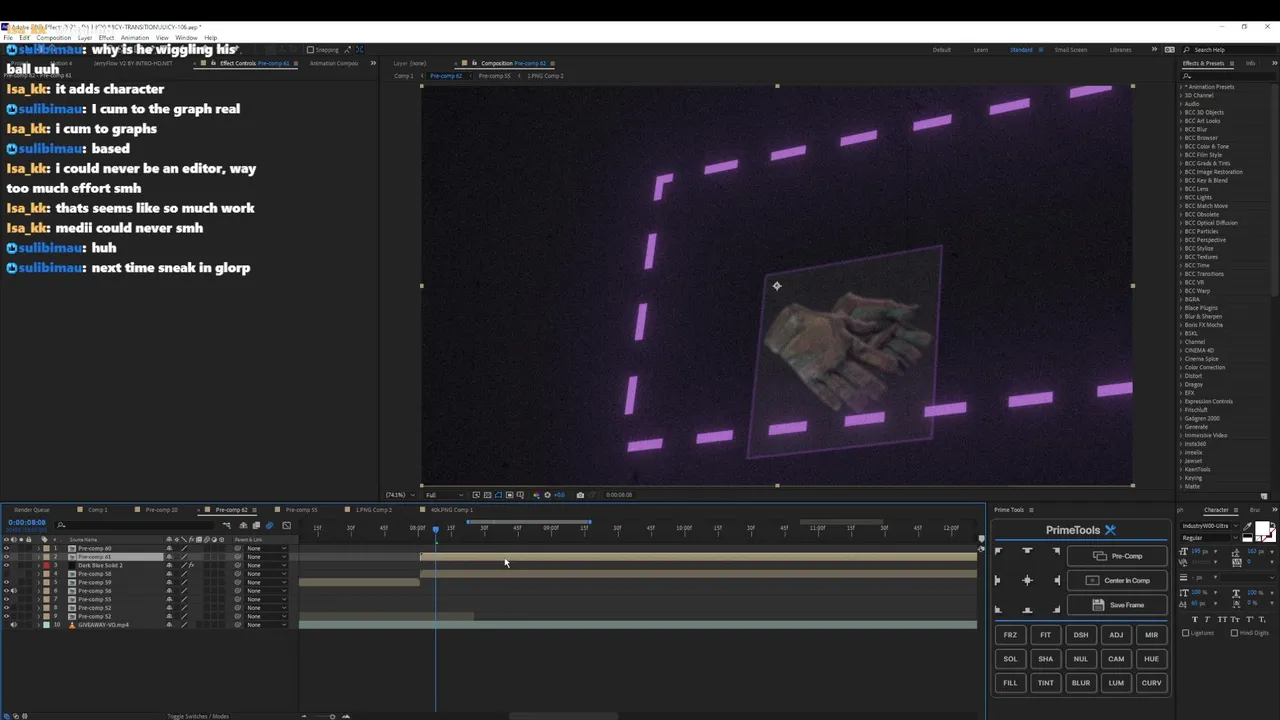Expand the GIVEAWAY-VO.mp4 layer twirl

tap(39, 625)
